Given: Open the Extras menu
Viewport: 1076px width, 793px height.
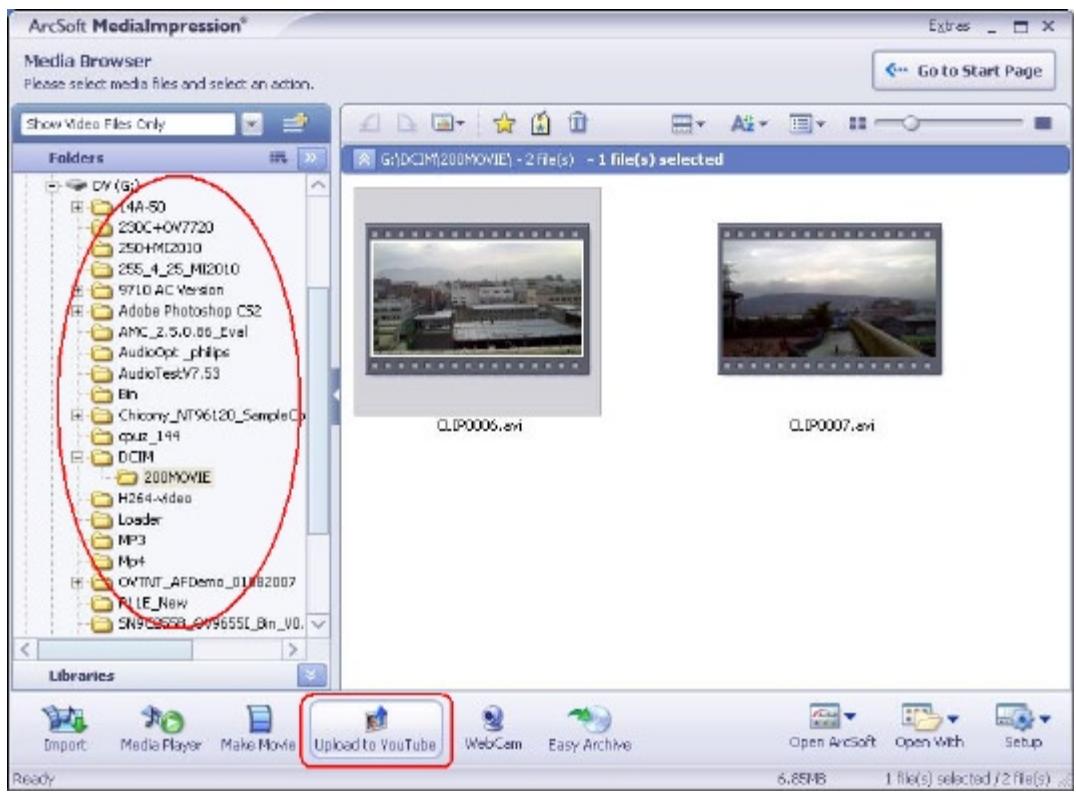Looking at the screenshot, I should [x=949, y=26].
